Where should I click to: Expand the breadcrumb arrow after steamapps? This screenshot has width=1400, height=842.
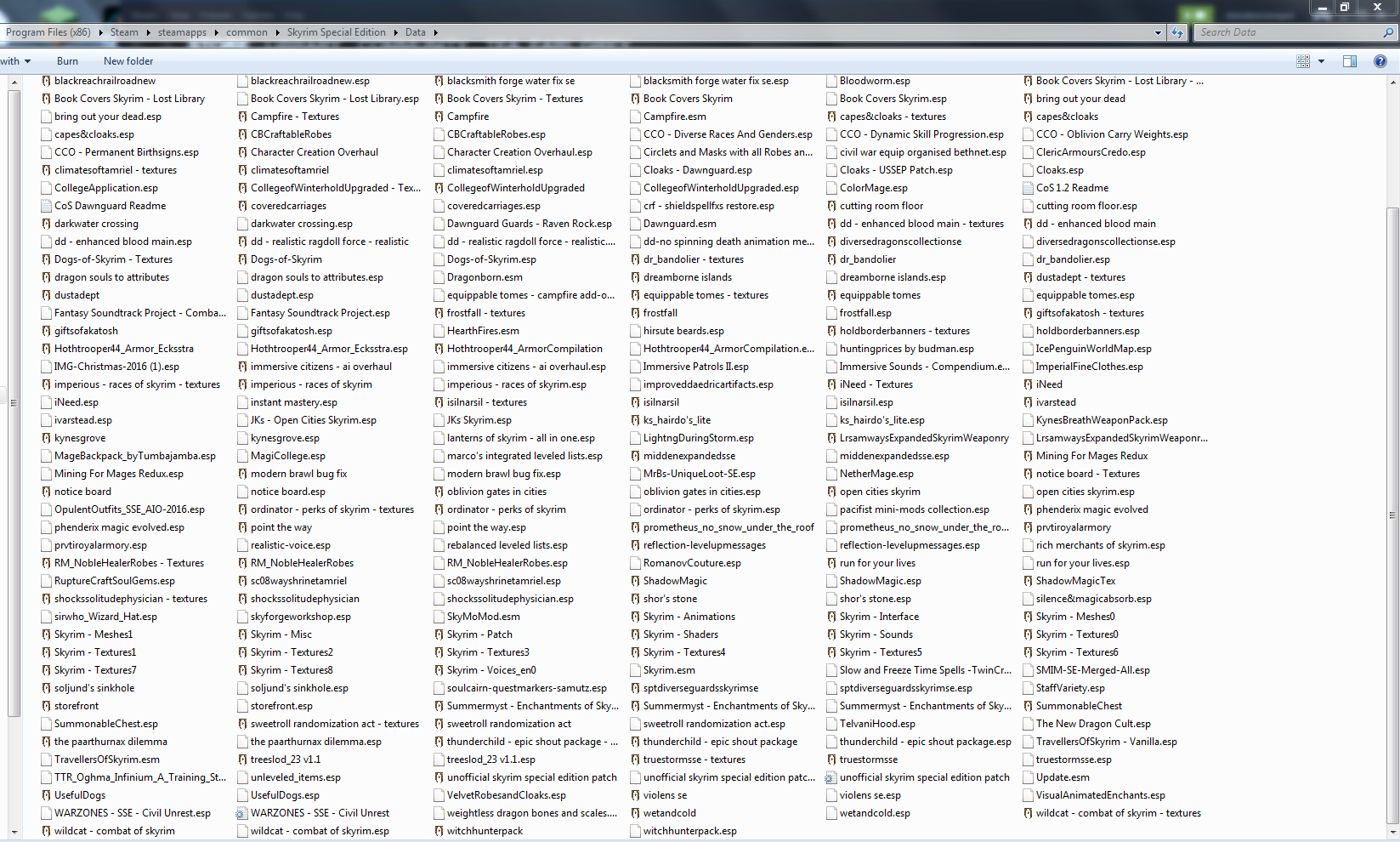point(216,32)
